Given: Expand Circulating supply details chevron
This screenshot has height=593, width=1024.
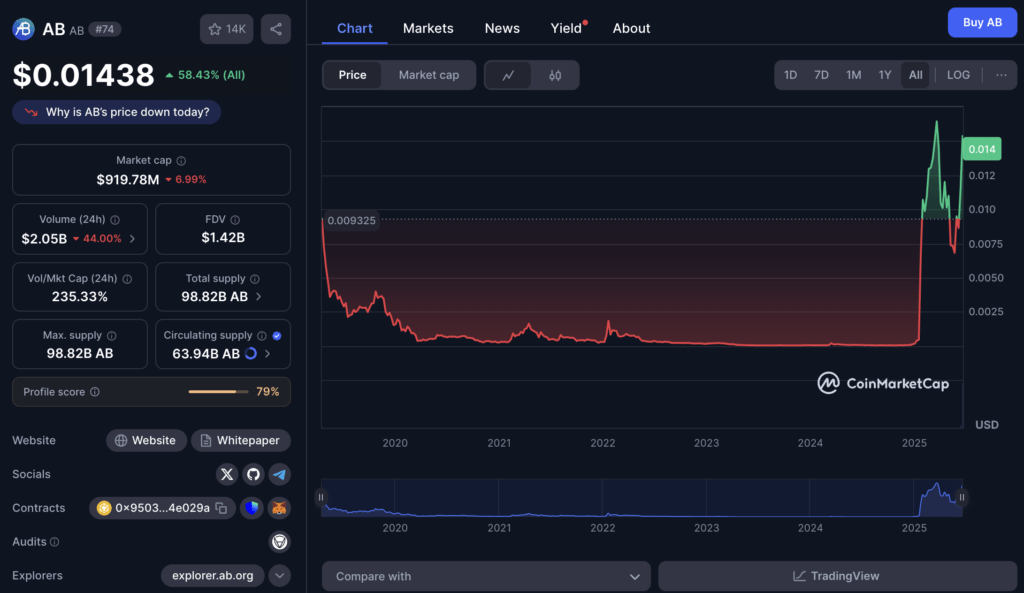Looking at the screenshot, I should pyautogui.click(x=268, y=353).
